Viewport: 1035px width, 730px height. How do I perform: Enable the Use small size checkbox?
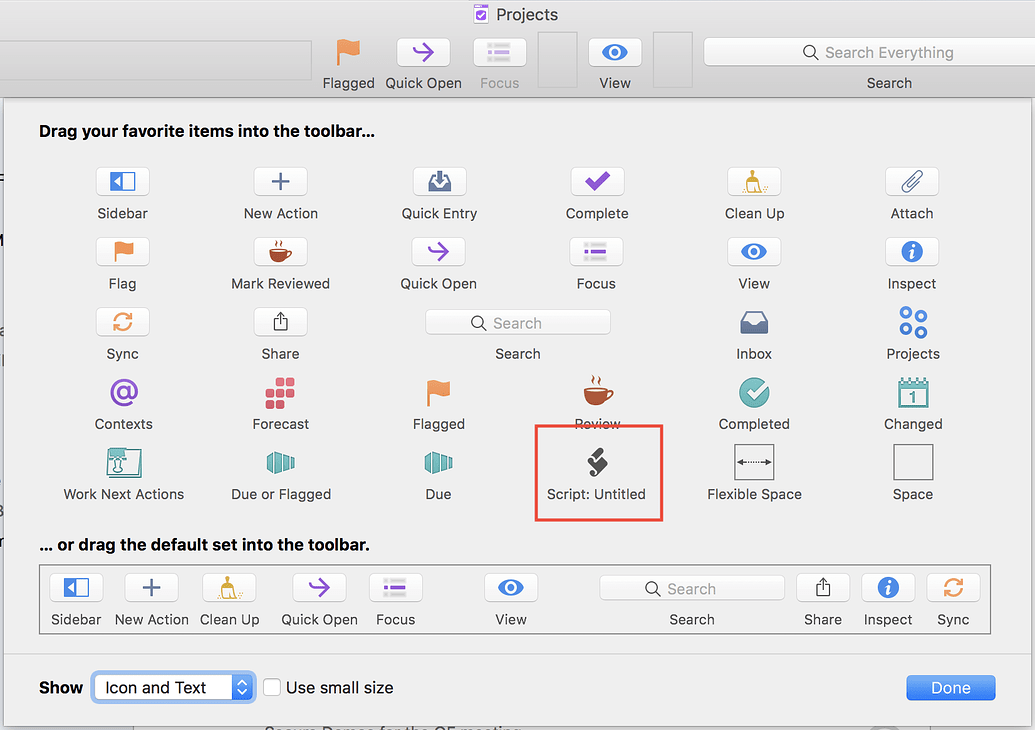272,688
